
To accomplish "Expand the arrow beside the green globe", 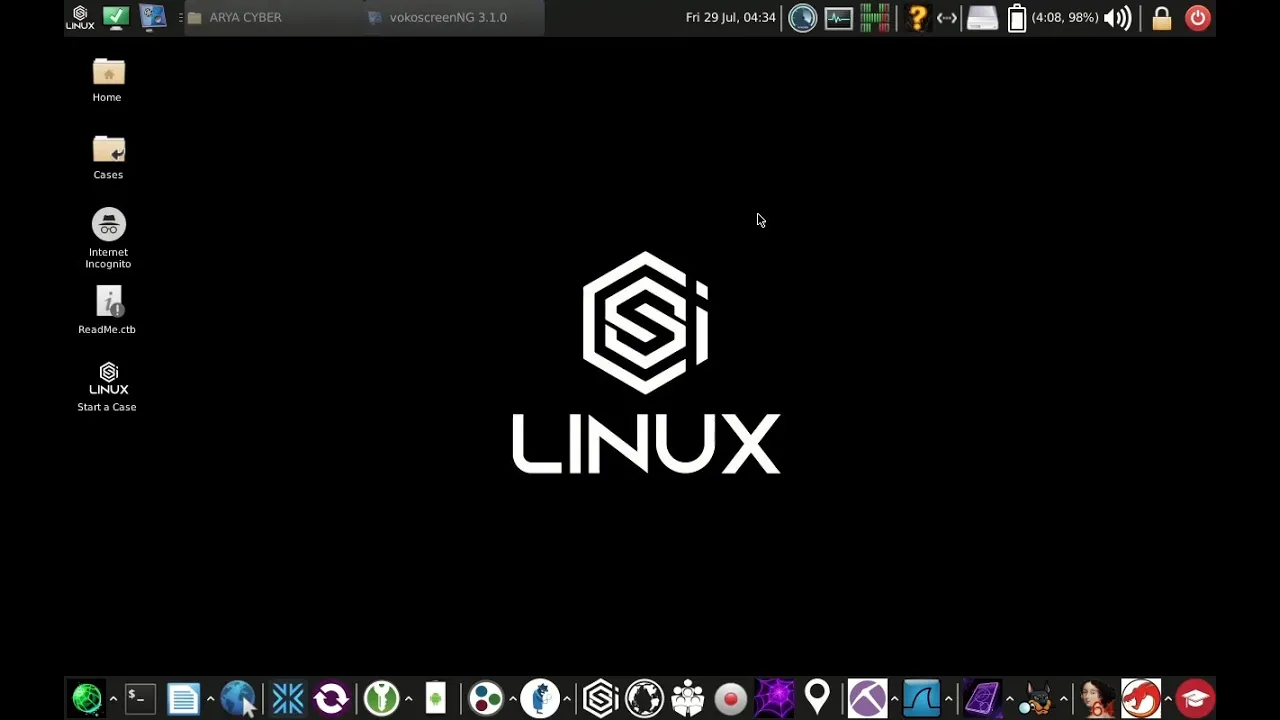I will [x=113, y=698].
